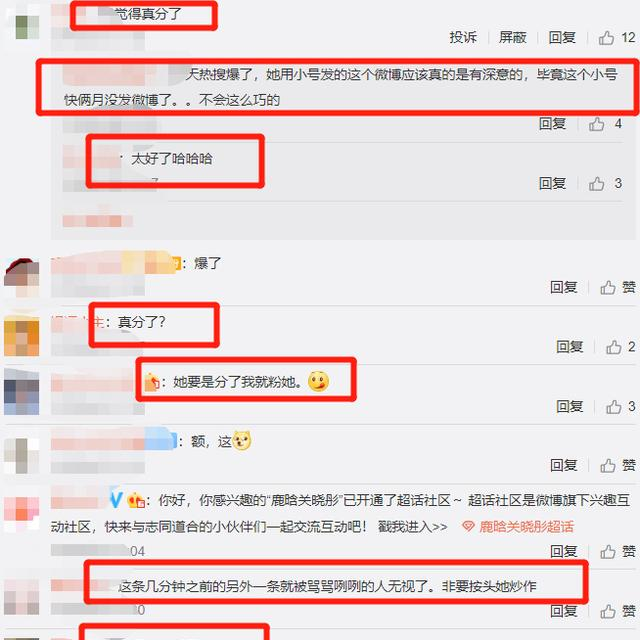Reply to the 真分了? comment
This screenshot has height=640, width=640.
click(x=569, y=347)
